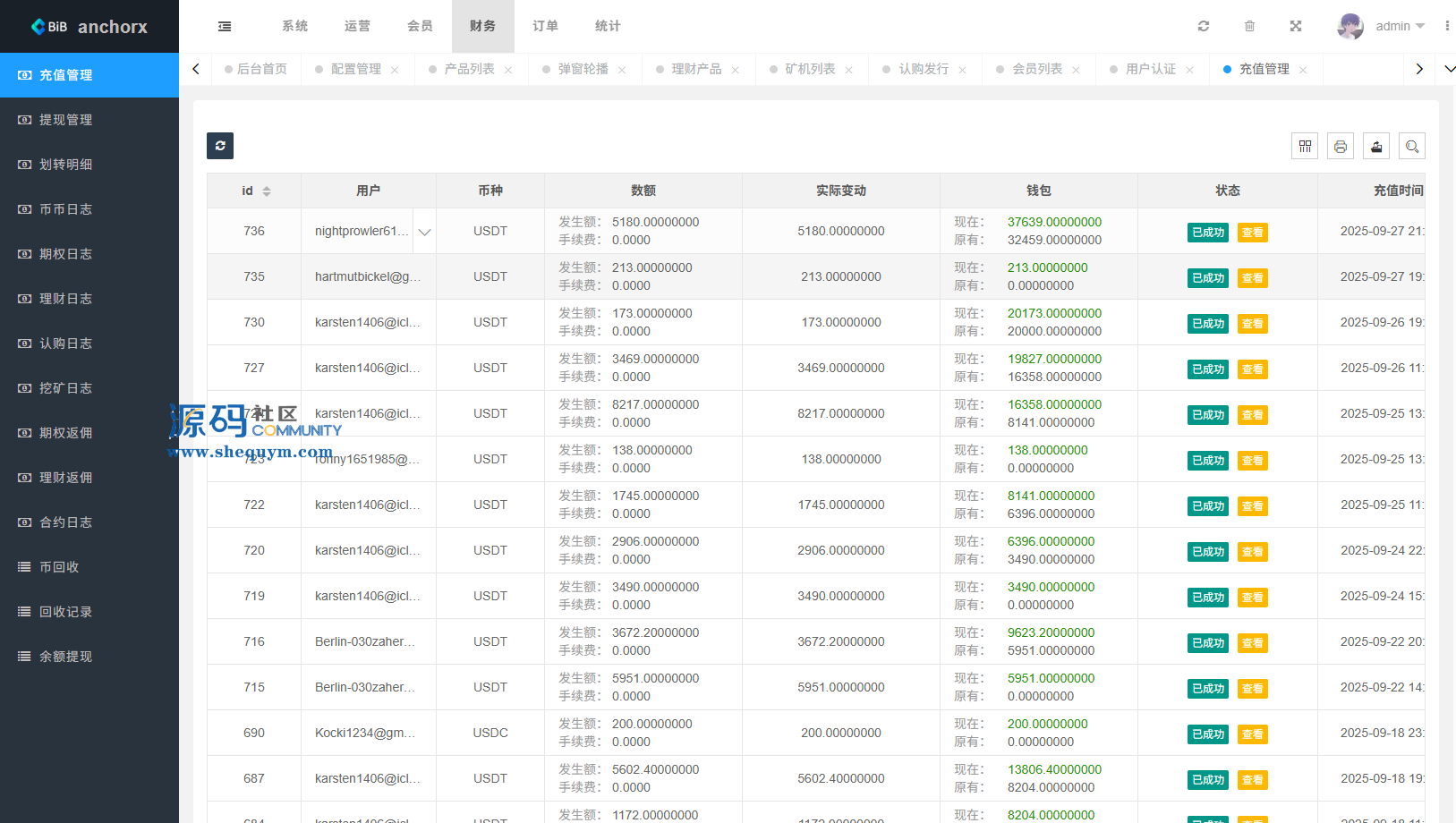Click the search magnifier icon above the table
Screen dimensions: 1456x823
tap(1412, 146)
